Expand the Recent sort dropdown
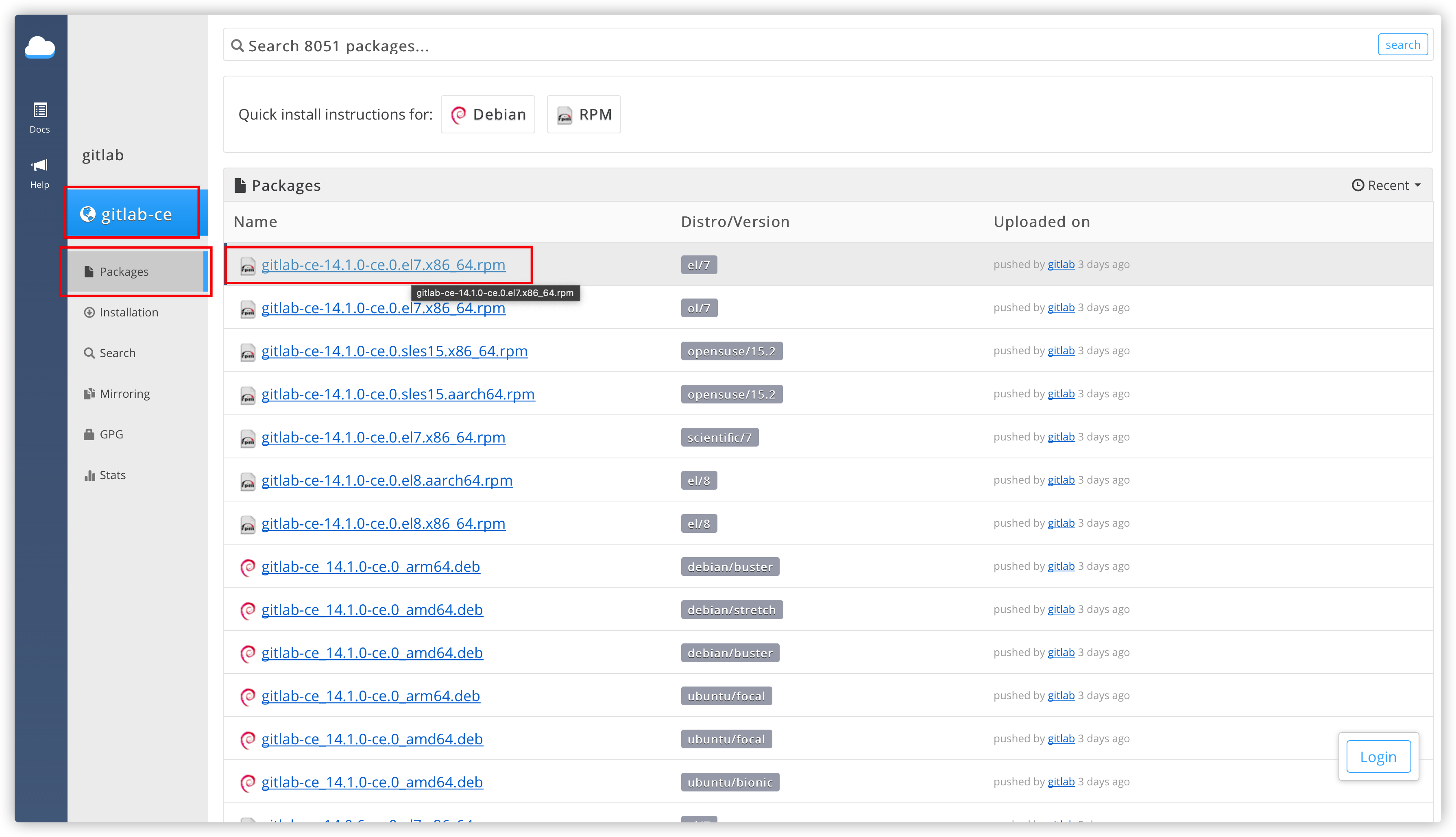Viewport: 1456px width, 837px height. click(x=1386, y=185)
